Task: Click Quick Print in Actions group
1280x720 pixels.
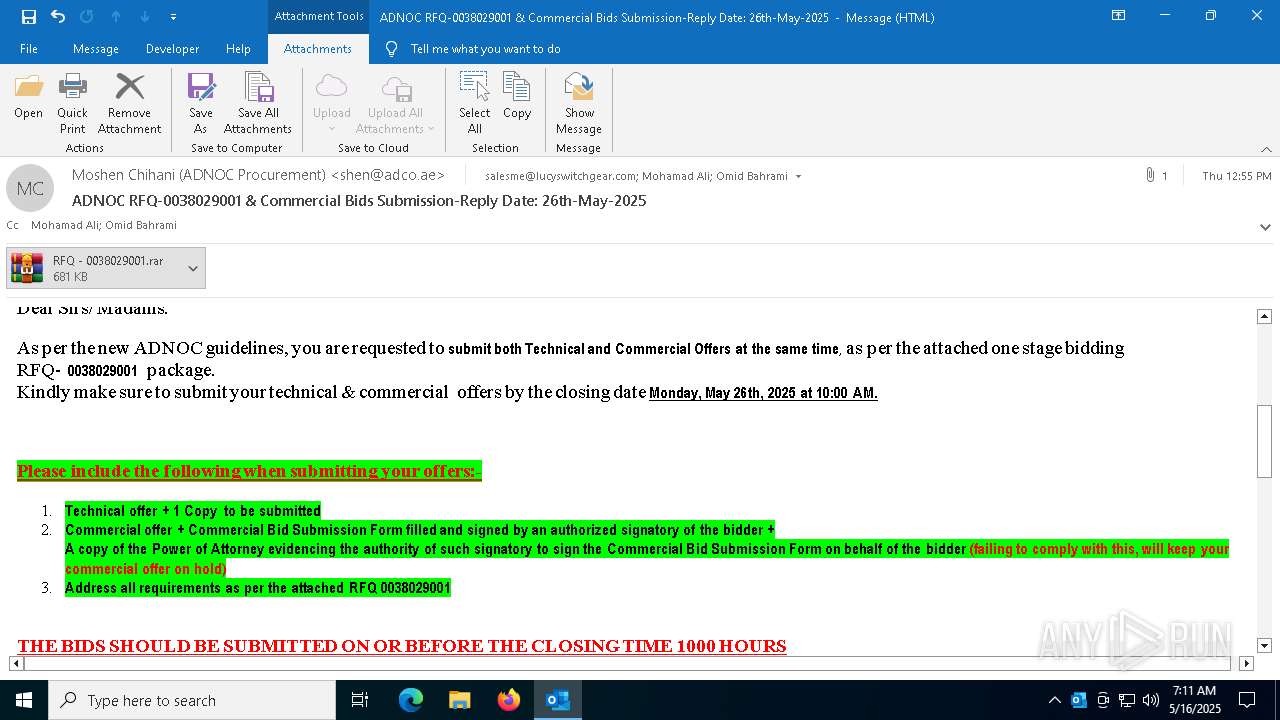Action: 72,103
